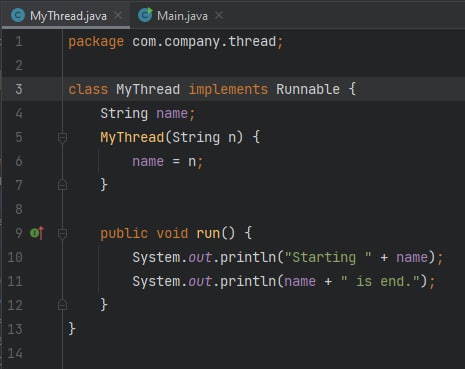The width and height of the screenshot is (465, 369).
Task: Click the 'public' keyword on line 9
Action: point(124,234)
